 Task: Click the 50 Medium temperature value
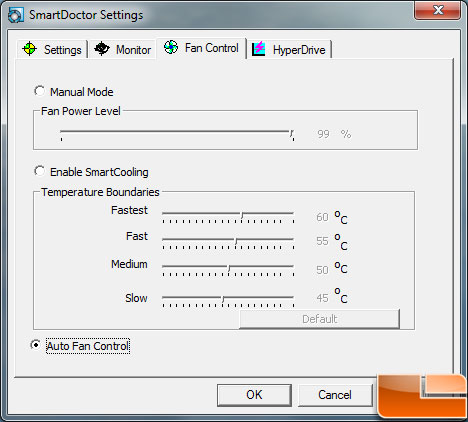tap(322, 270)
